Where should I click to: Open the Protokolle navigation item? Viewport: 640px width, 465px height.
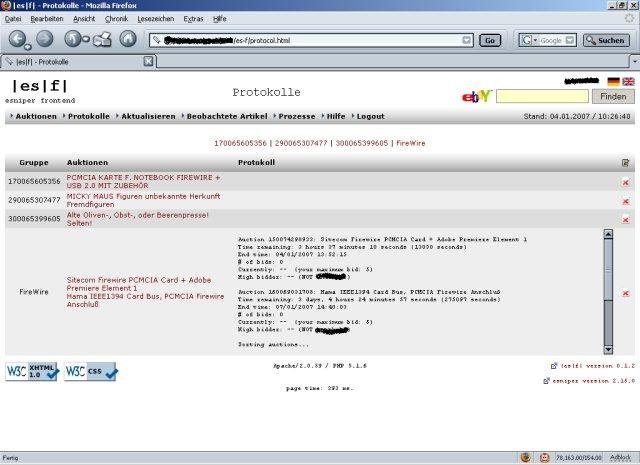click(x=89, y=116)
